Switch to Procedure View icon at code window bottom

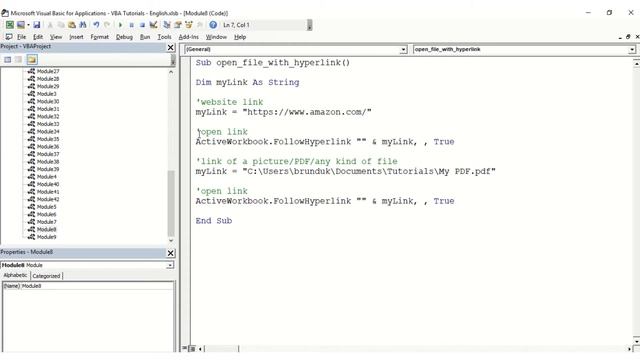pos(184,349)
